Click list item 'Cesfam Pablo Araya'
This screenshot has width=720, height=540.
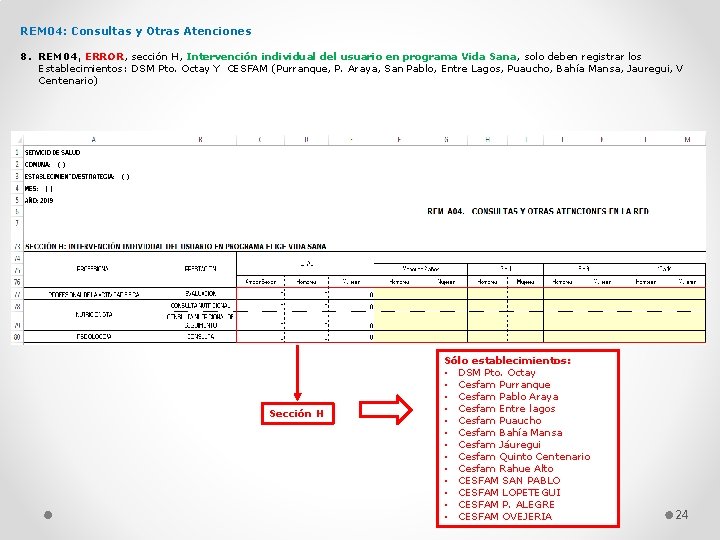click(508, 396)
